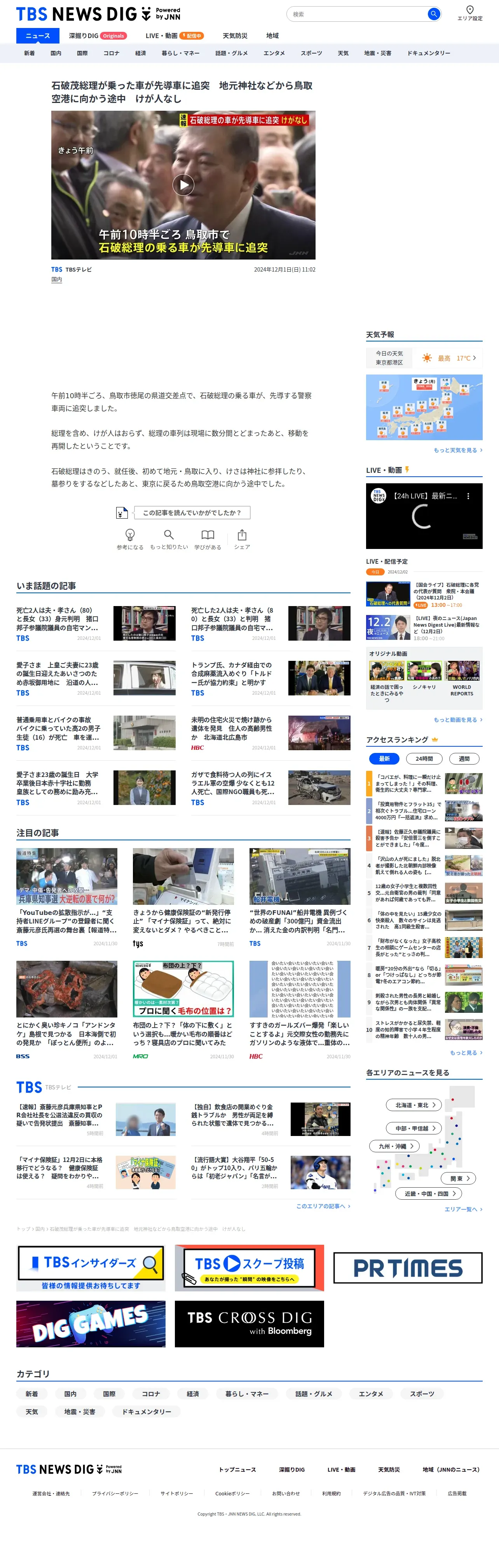The image size is (499, 1568).
Task: Open the プライバシーポリシー footer link
Action: pyautogui.click(x=115, y=1493)
